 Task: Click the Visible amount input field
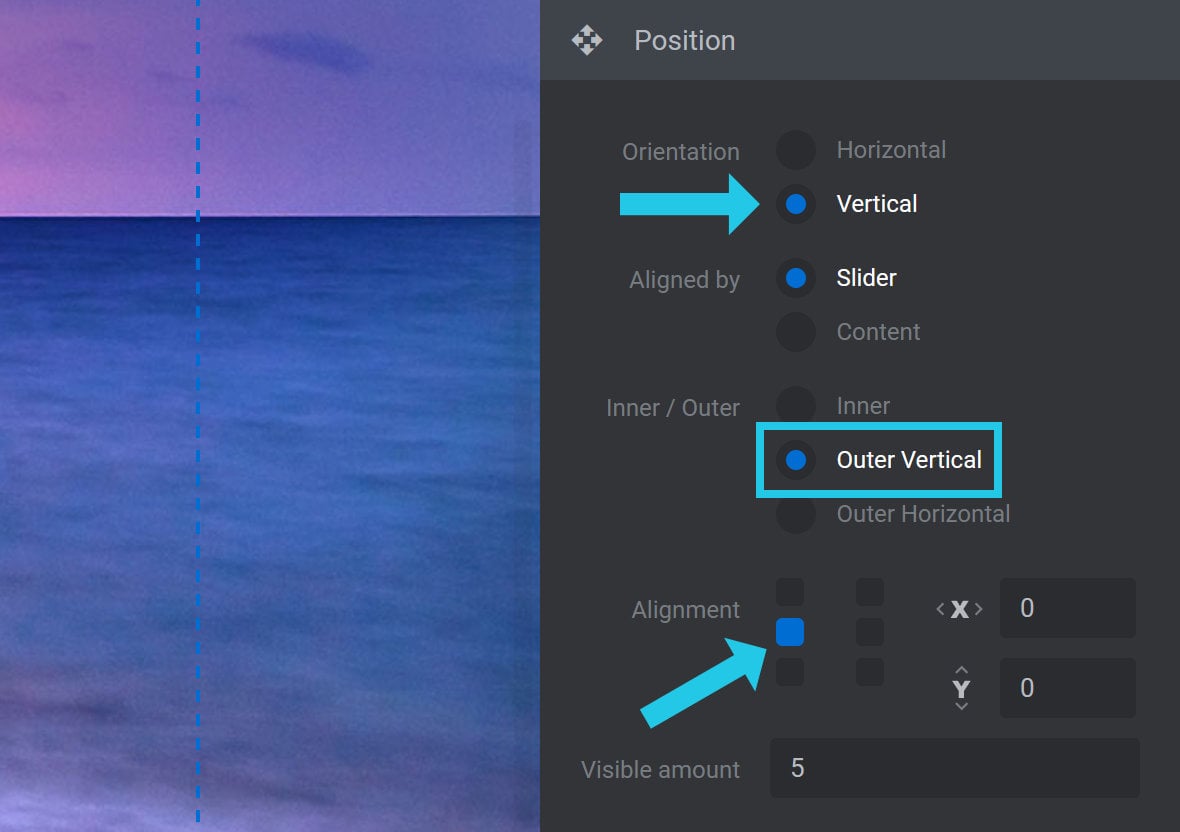[x=954, y=767]
